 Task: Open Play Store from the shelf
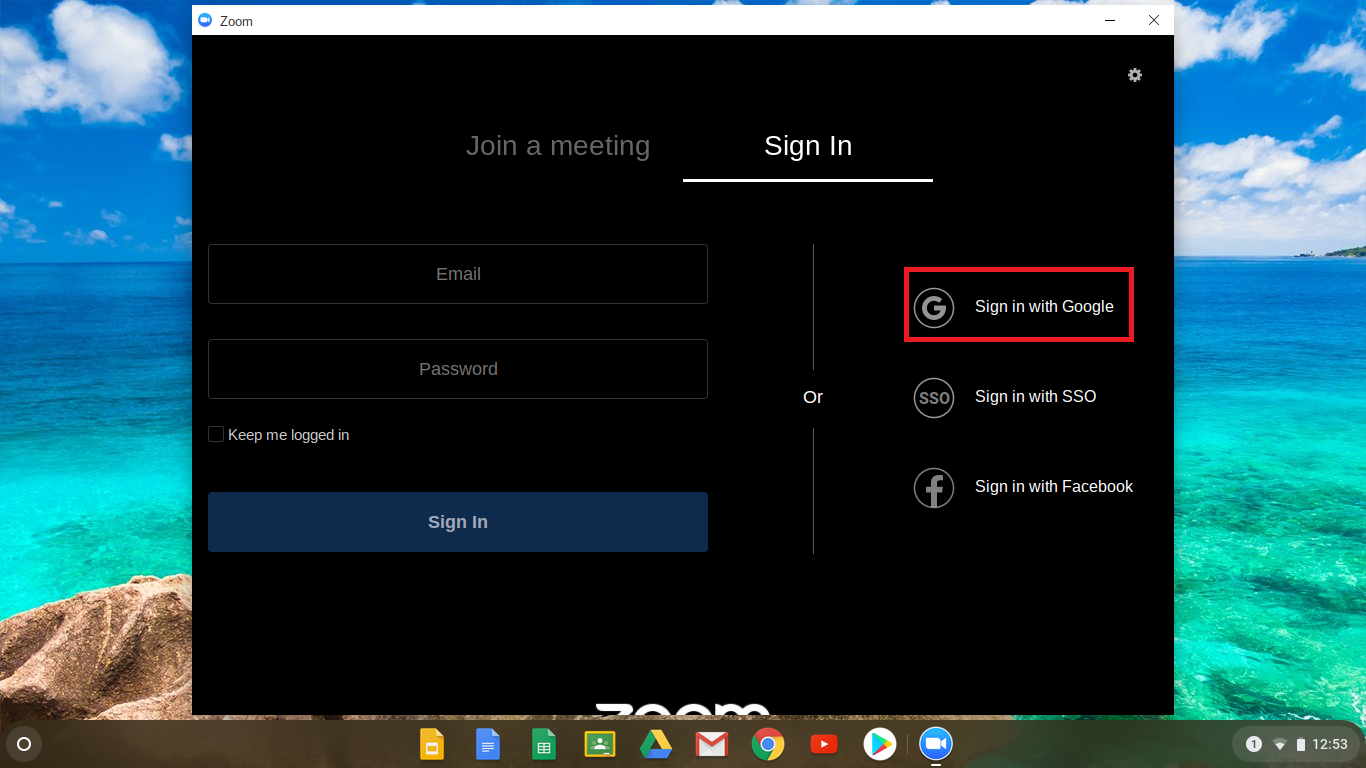click(x=880, y=744)
